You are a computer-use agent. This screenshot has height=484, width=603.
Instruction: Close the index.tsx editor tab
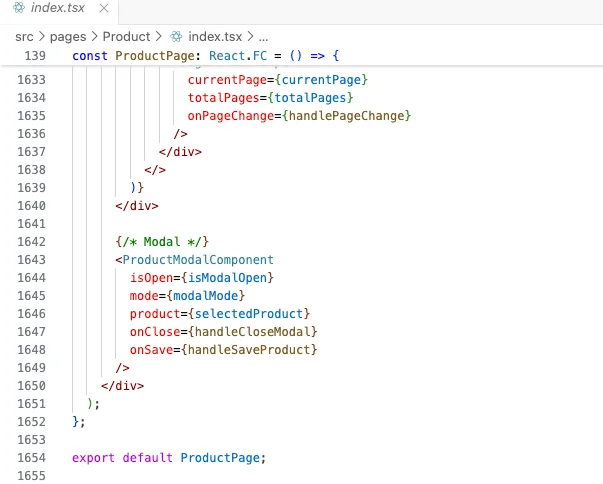point(104,8)
